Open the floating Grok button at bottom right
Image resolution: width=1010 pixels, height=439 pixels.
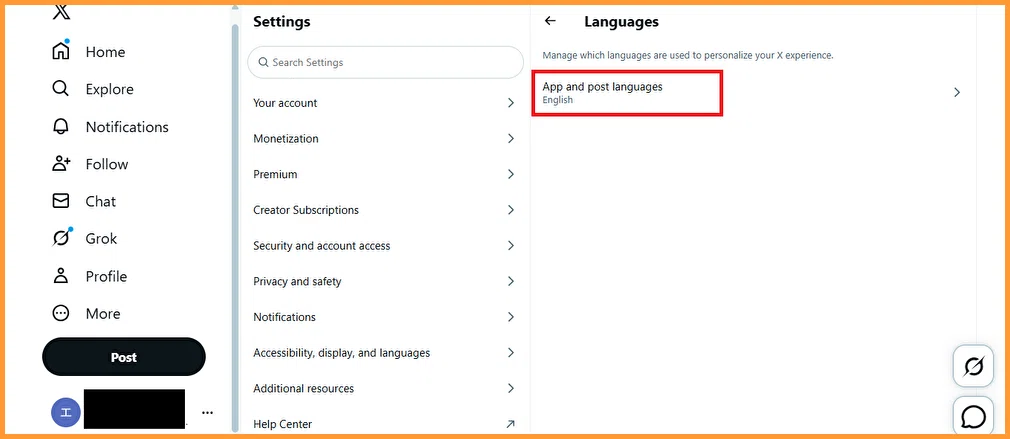point(973,366)
